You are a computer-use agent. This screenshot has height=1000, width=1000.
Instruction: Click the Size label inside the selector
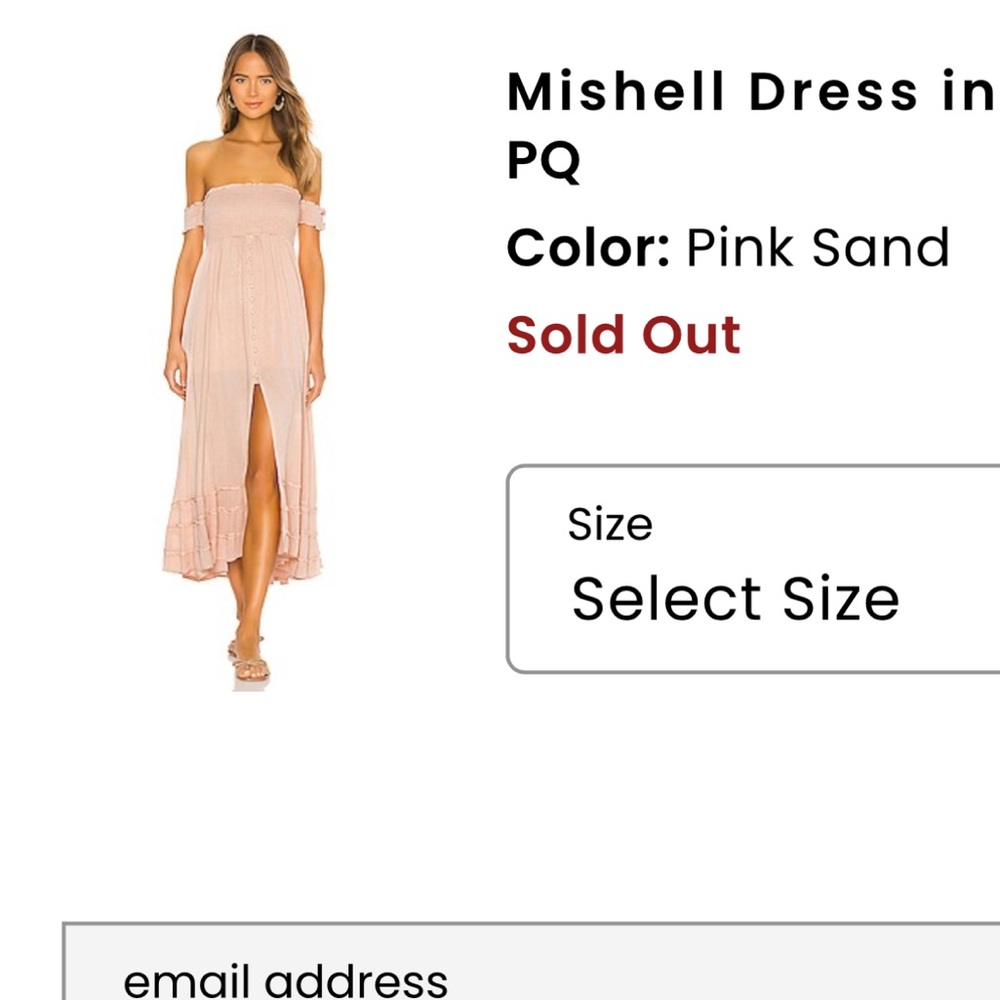608,522
